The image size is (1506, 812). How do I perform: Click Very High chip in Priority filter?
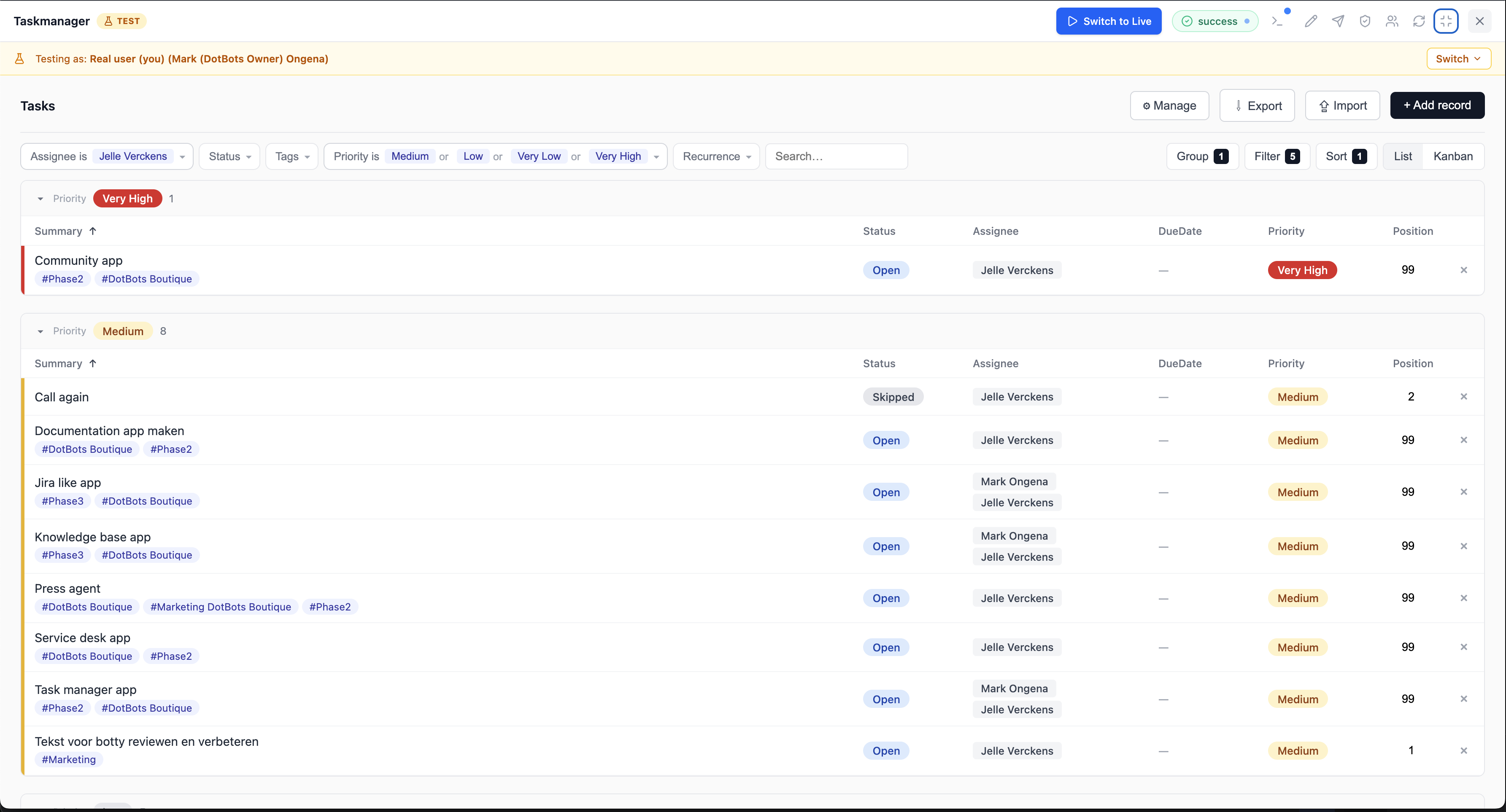click(618, 156)
